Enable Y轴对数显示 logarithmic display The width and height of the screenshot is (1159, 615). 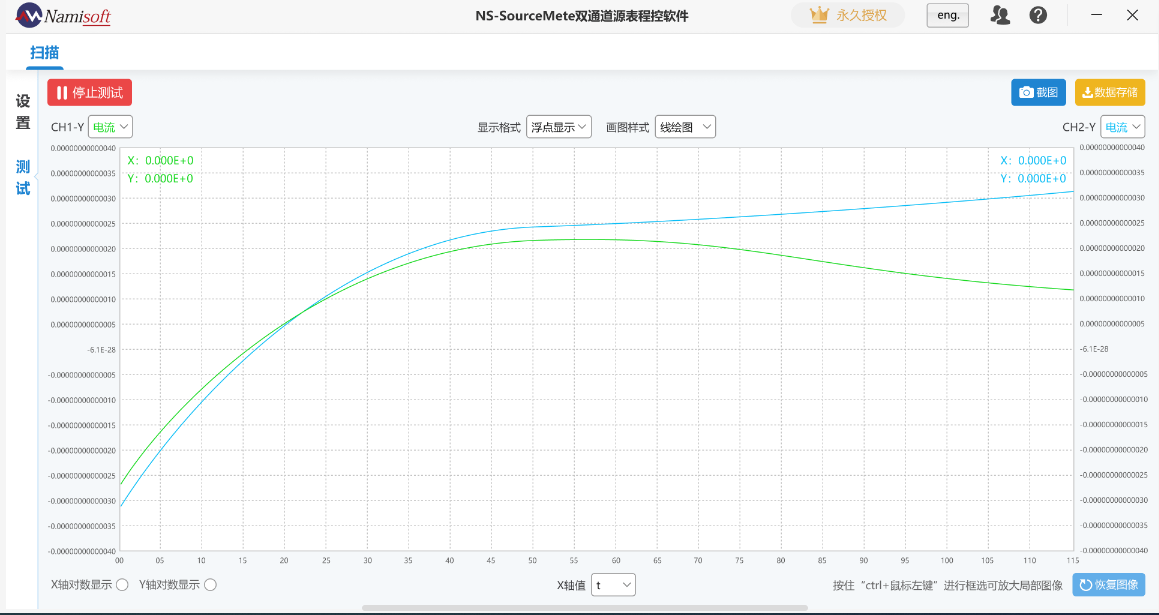pos(210,584)
